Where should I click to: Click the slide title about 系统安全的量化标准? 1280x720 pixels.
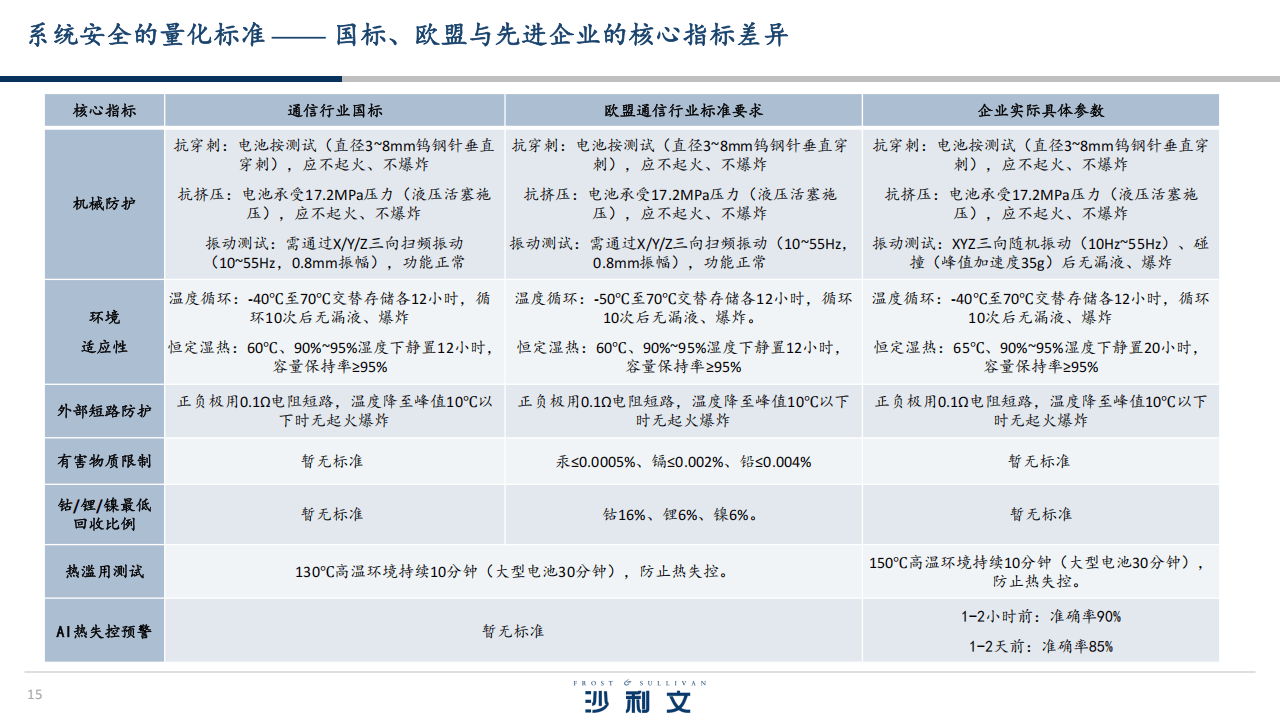pos(408,36)
